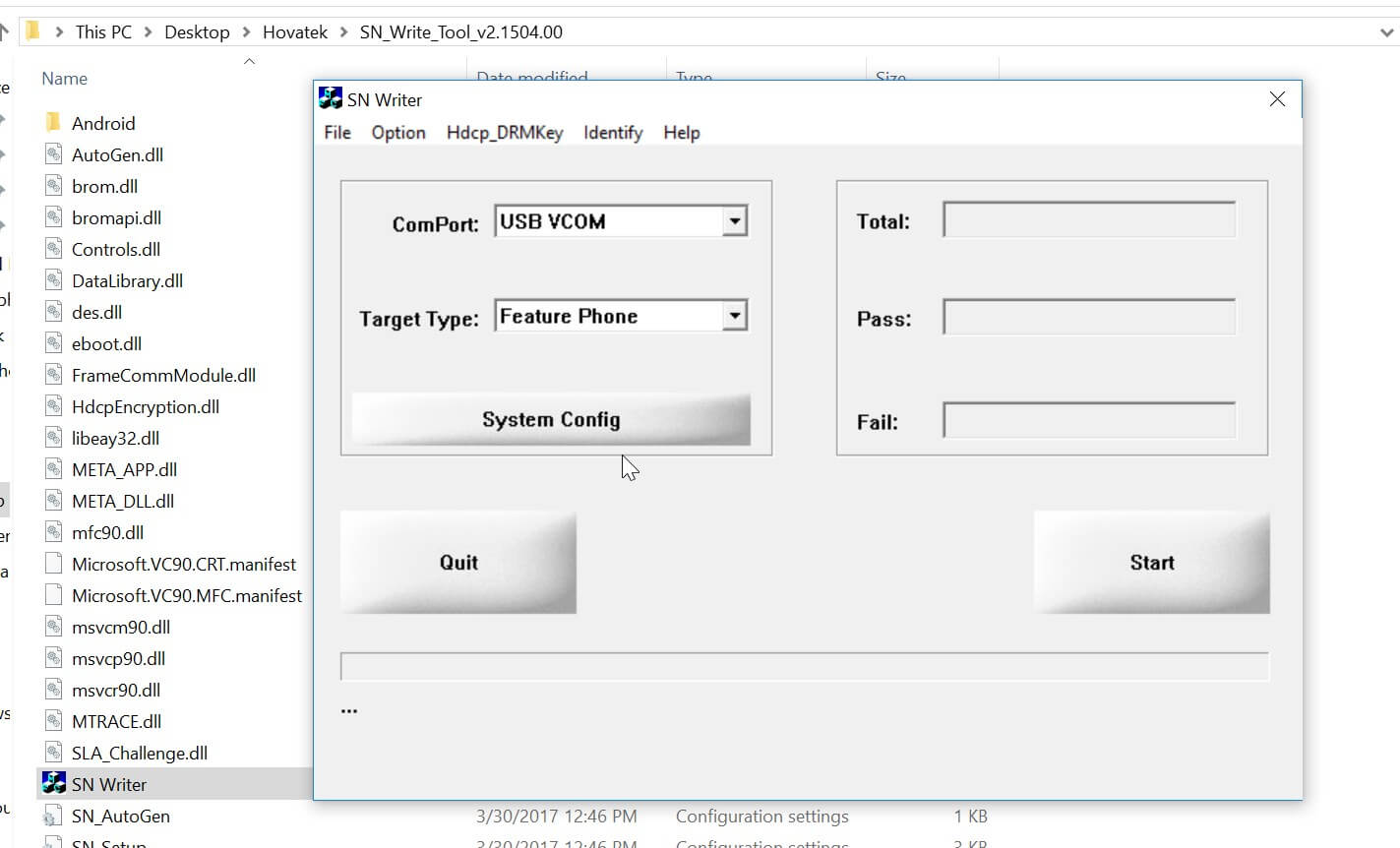1400x848 pixels.
Task: Expand the address bar history dropdown
Action: (x=1383, y=30)
